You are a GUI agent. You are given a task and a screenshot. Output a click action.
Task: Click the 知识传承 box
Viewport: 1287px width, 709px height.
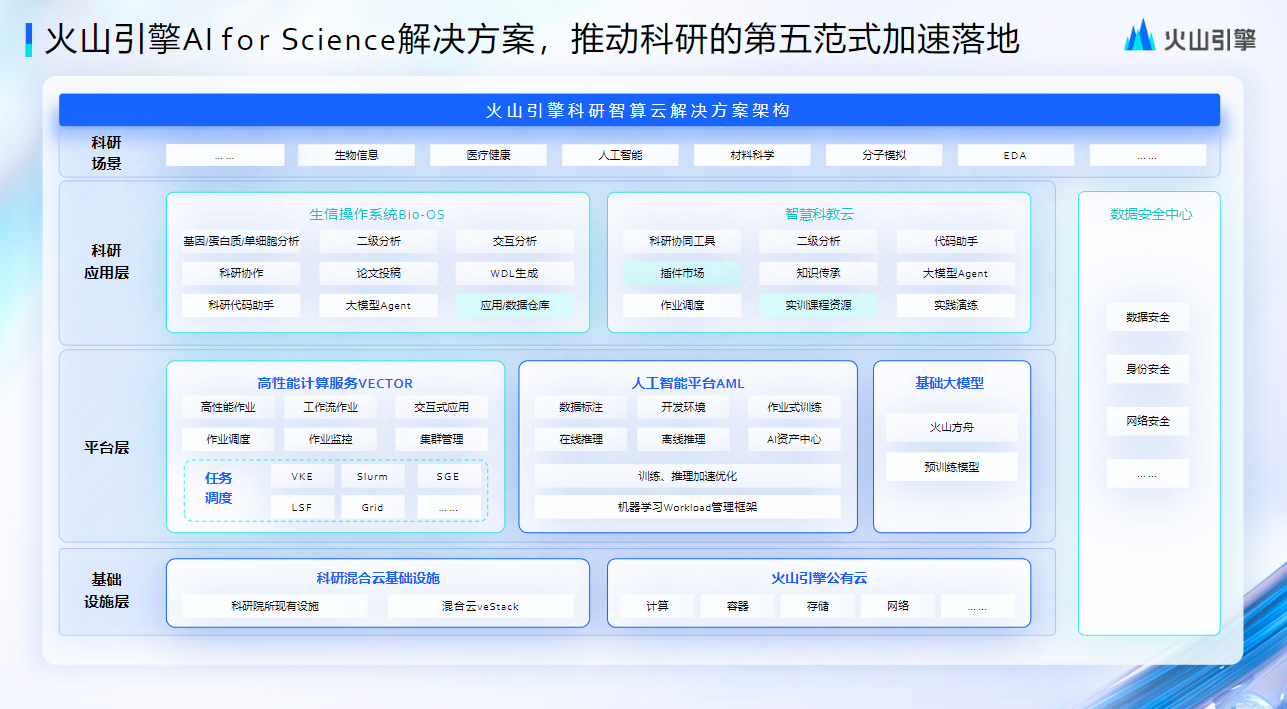[819, 273]
